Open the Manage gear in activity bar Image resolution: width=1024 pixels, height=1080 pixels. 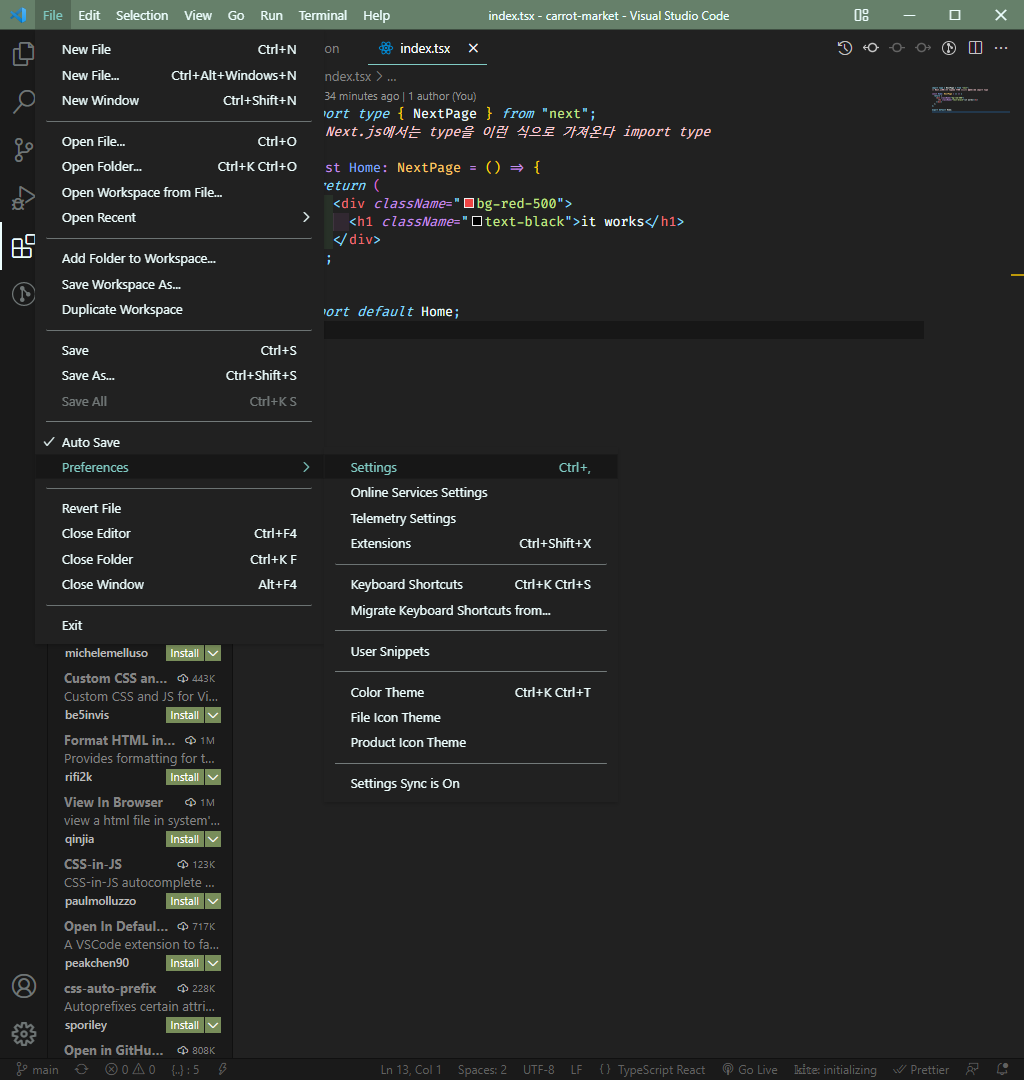tap(23, 1034)
